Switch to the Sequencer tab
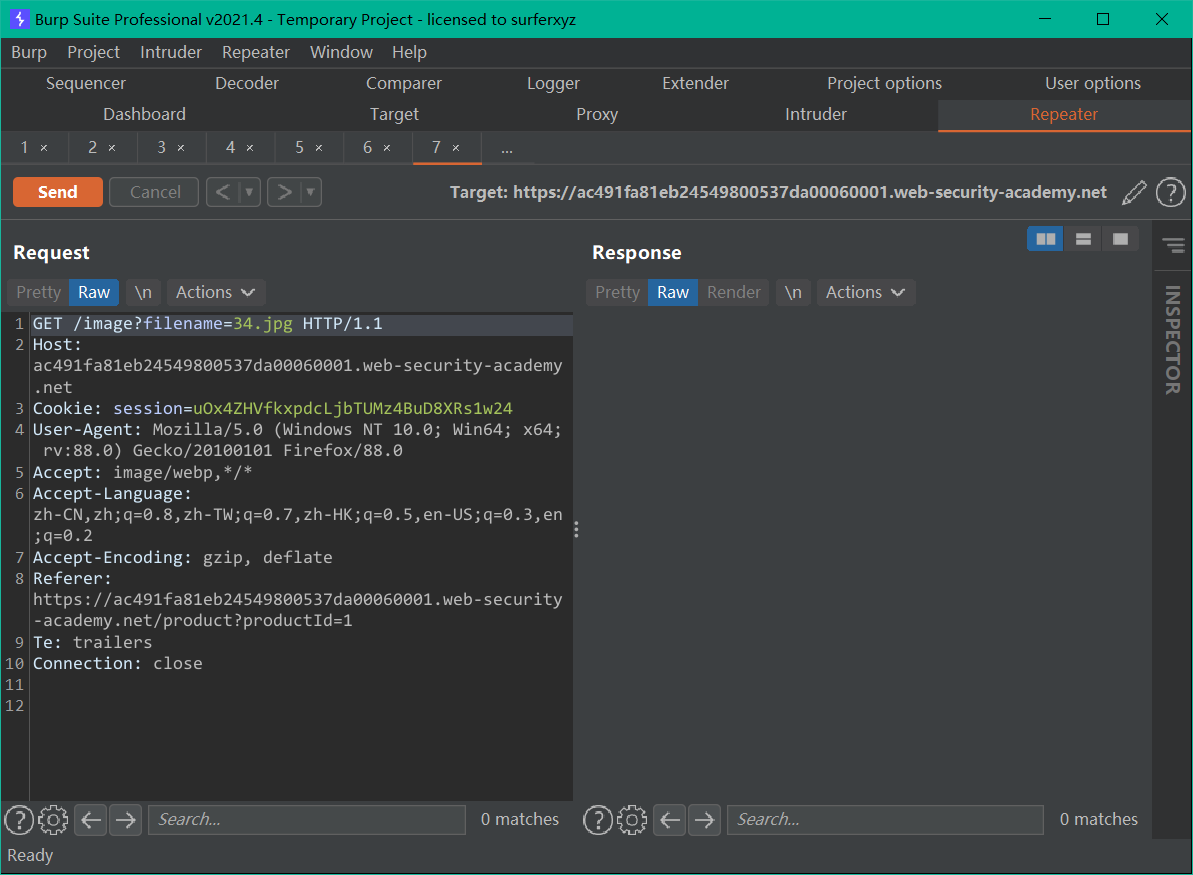 coord(86,84)
